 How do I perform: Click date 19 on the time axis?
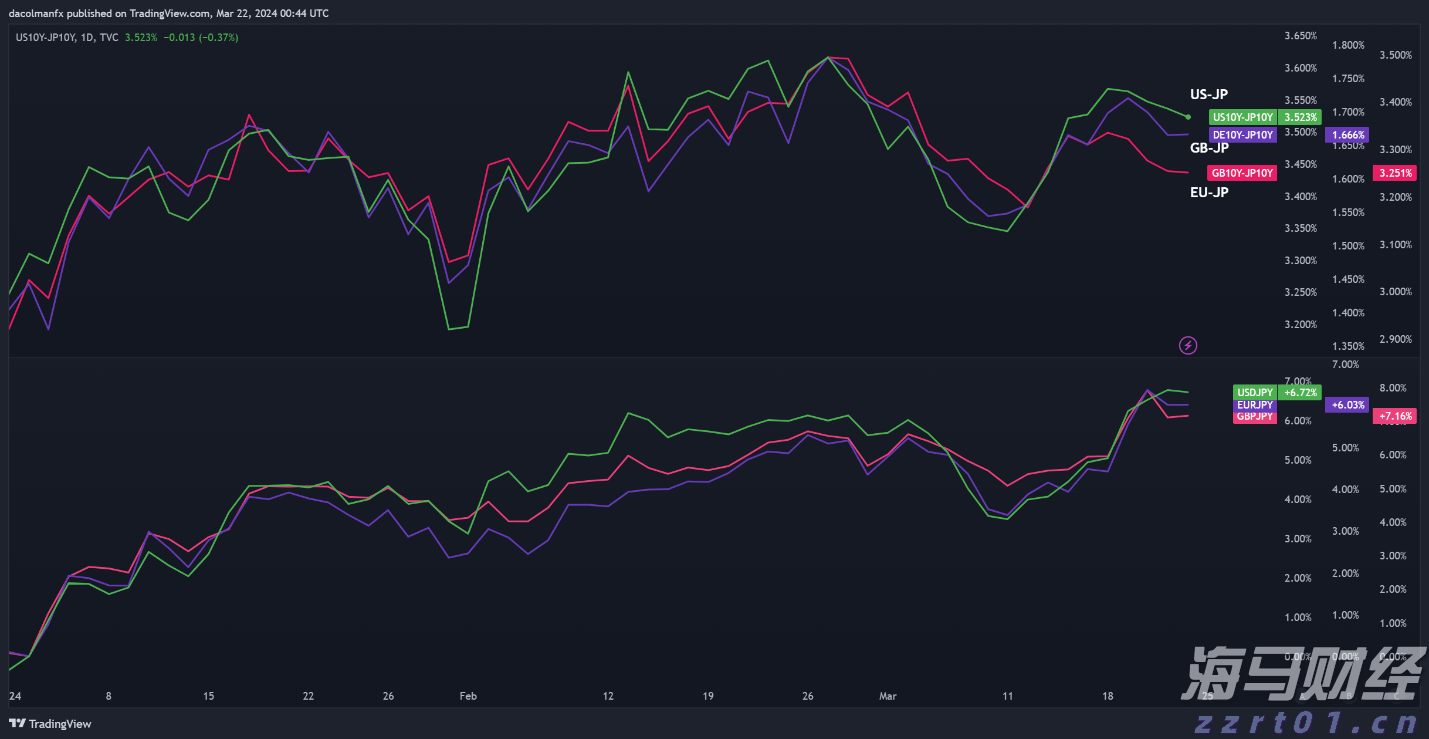pos(707,696)
